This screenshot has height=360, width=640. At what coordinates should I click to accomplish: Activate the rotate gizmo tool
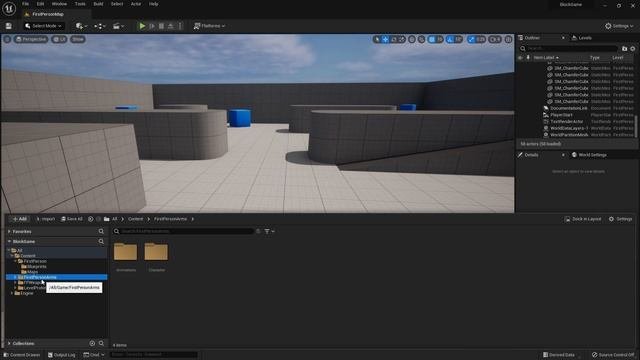point(393,39)
